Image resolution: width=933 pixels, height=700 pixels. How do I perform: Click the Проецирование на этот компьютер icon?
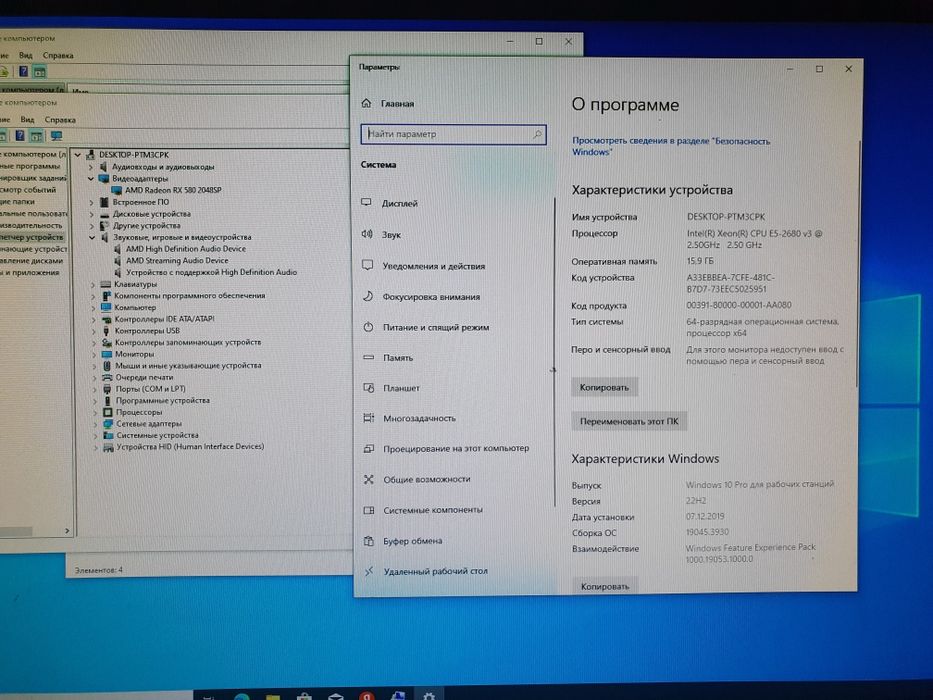[369, 448]
